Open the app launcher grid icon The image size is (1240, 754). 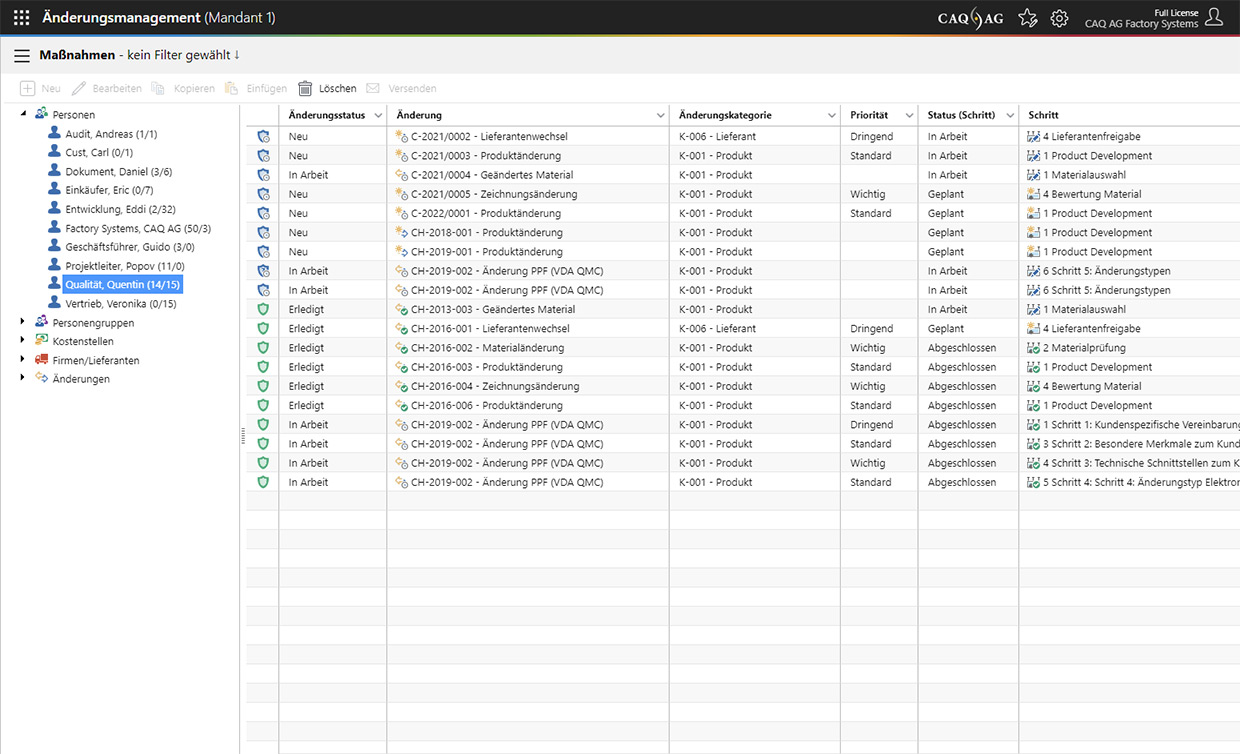point(22,18)
